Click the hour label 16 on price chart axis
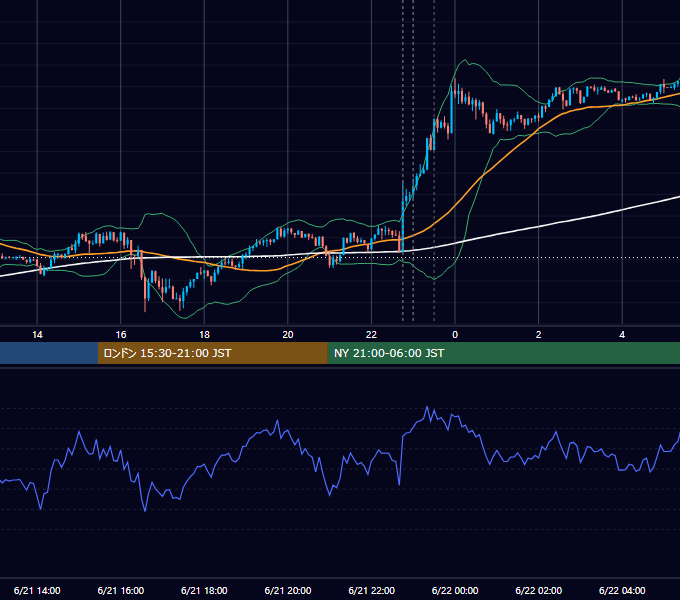 coord(121,335)
